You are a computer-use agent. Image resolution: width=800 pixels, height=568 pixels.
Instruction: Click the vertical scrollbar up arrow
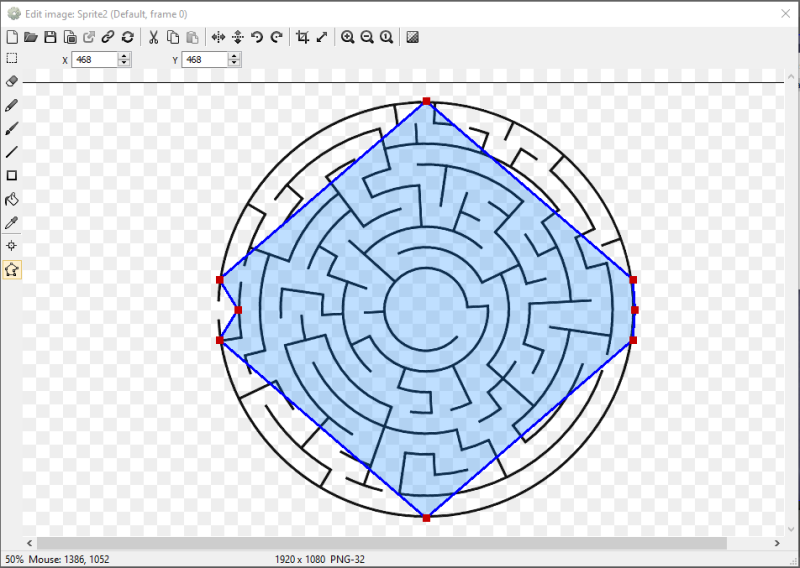coord(791,77)
